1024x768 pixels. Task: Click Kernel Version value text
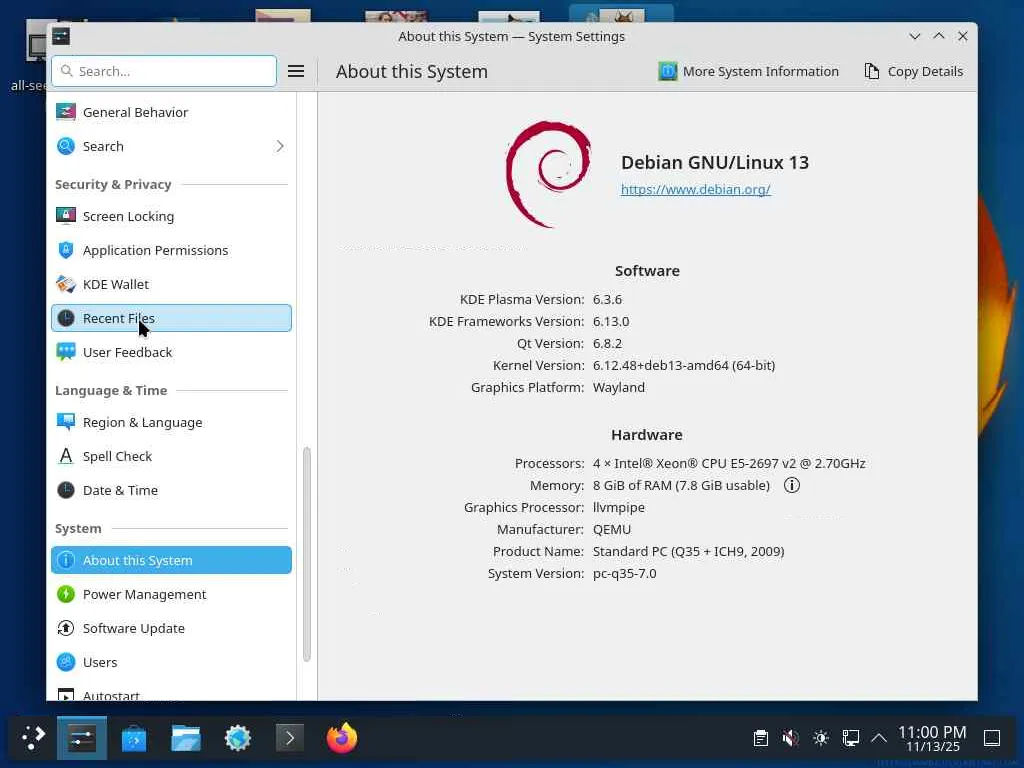(x=684, y=365)
